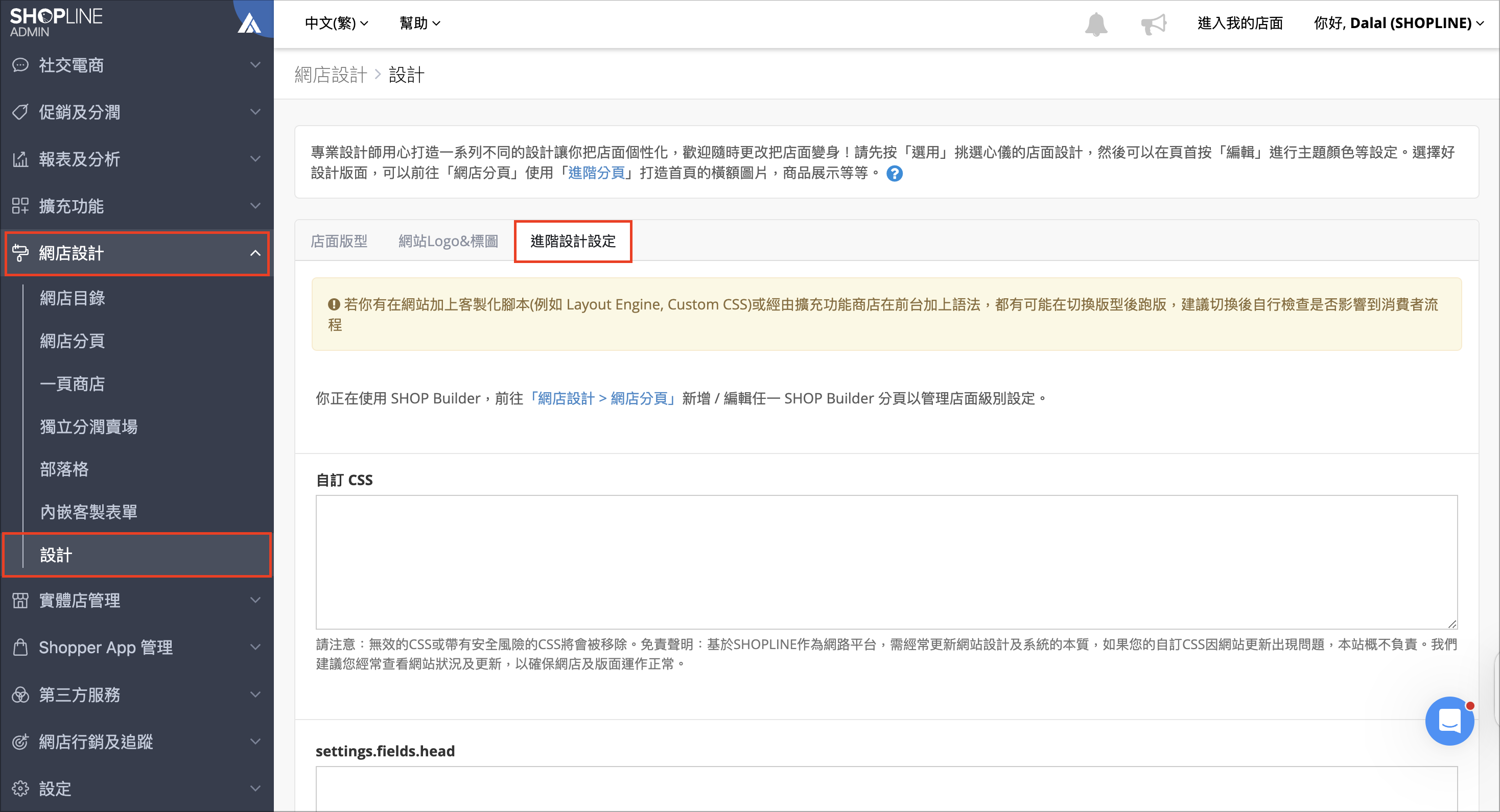
Task: Open the Dalal (SHOPLINE) account dropdown
Action: [1399, 23]
